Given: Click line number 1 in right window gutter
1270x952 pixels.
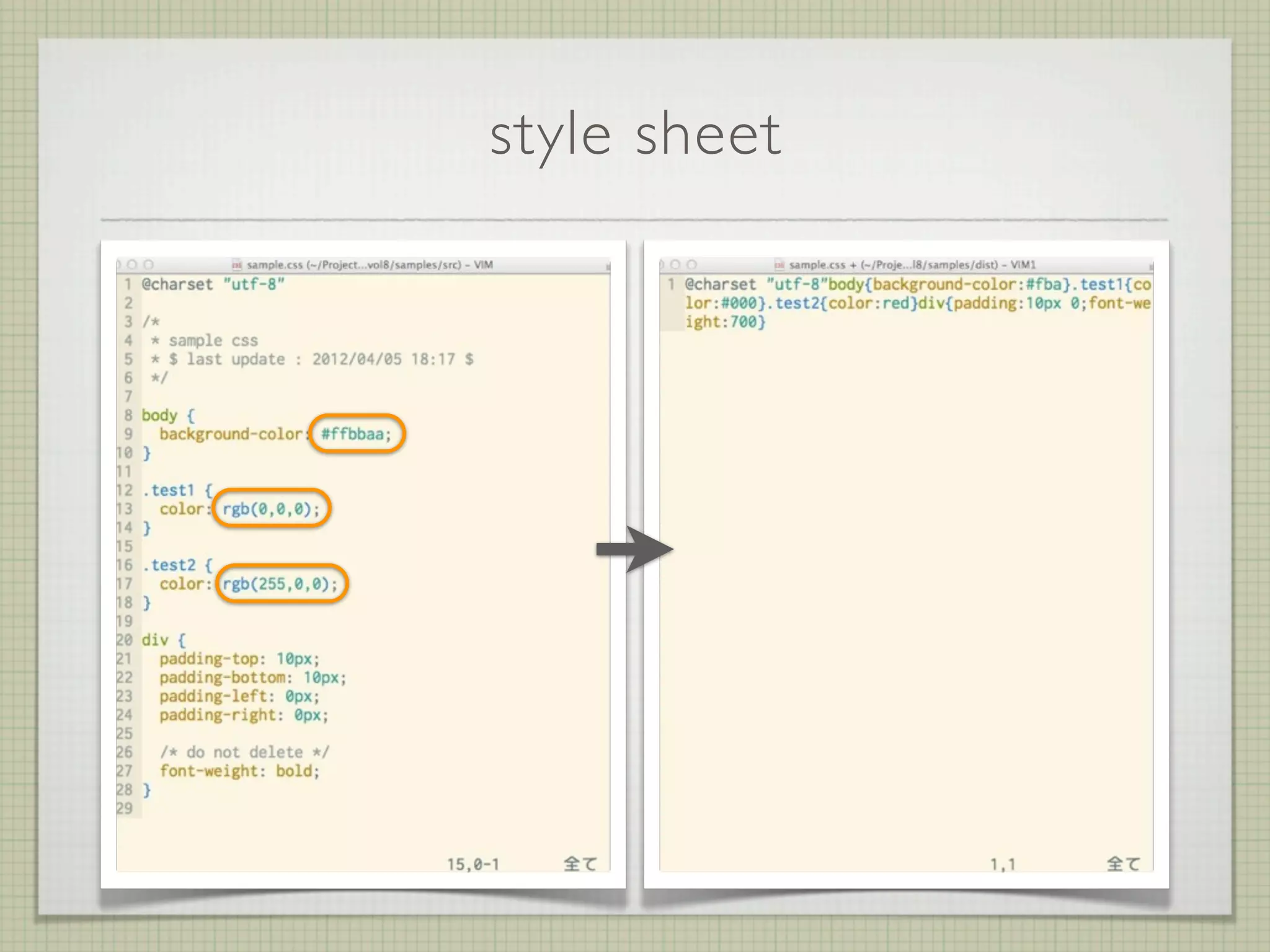Looking at the screenshot, I should 671,284.
